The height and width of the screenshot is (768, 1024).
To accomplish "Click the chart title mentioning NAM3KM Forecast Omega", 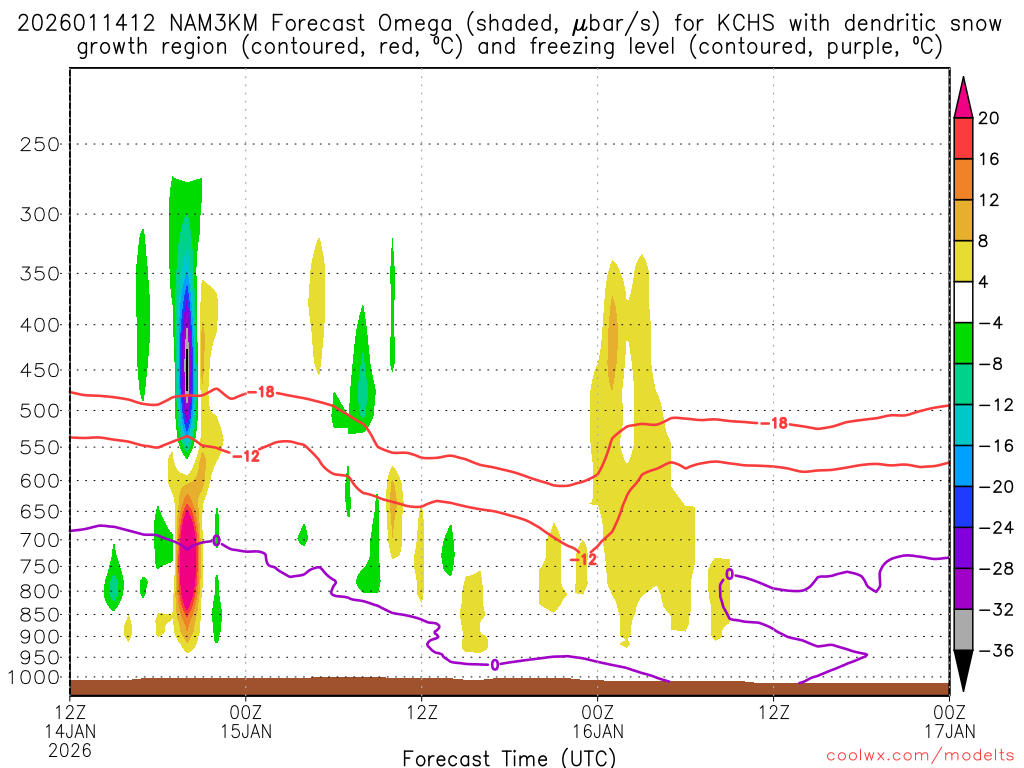I will tap(509, 35).
